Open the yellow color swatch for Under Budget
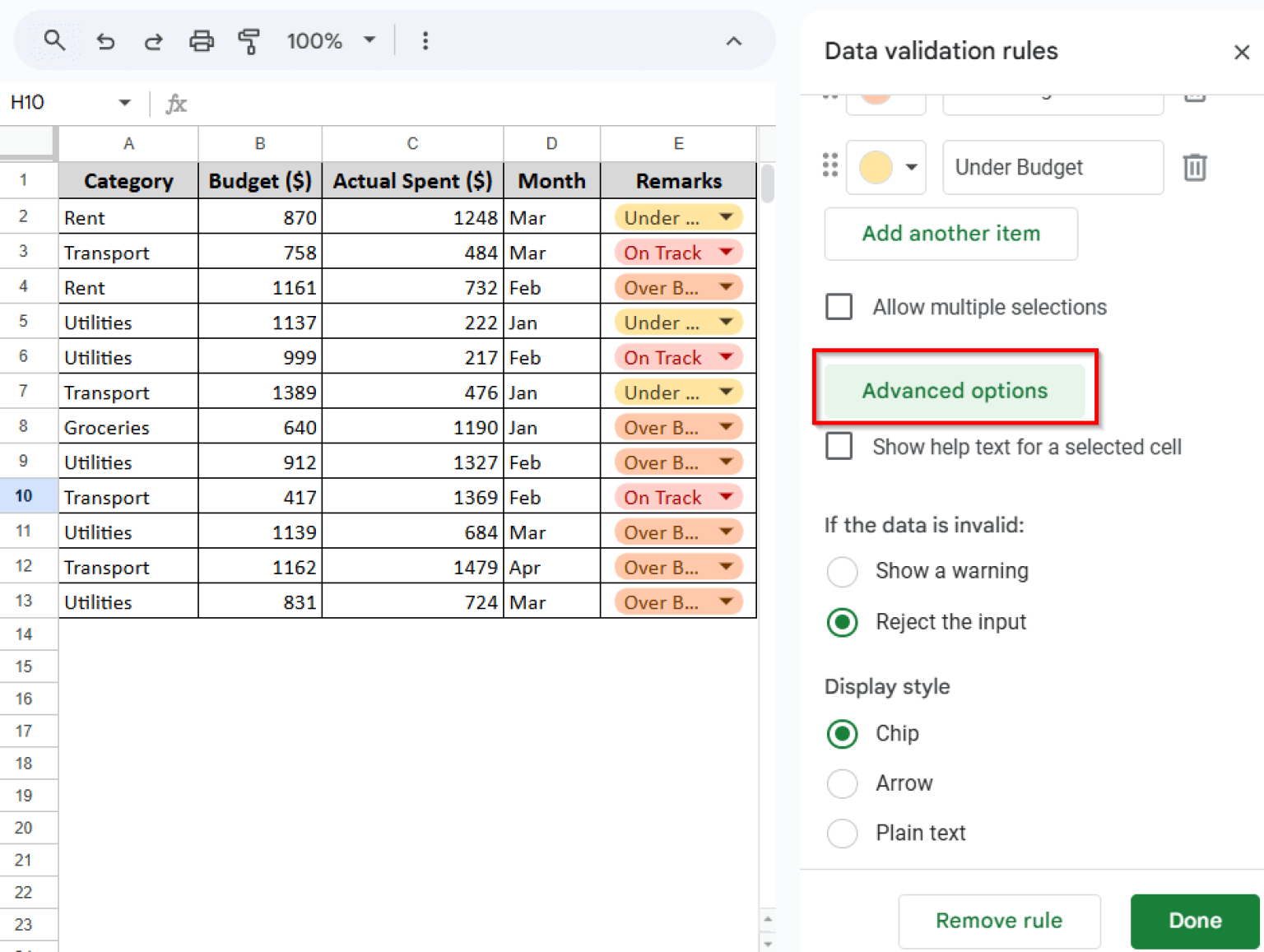This screenshot has width=1264, height=952. (886, 167)
